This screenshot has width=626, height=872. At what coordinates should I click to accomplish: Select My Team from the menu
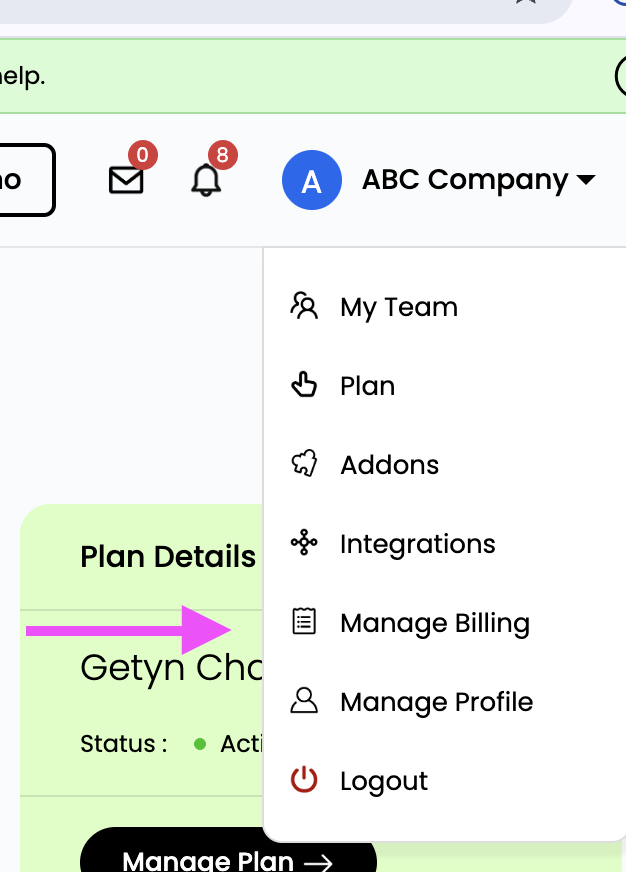pos(399,307)
